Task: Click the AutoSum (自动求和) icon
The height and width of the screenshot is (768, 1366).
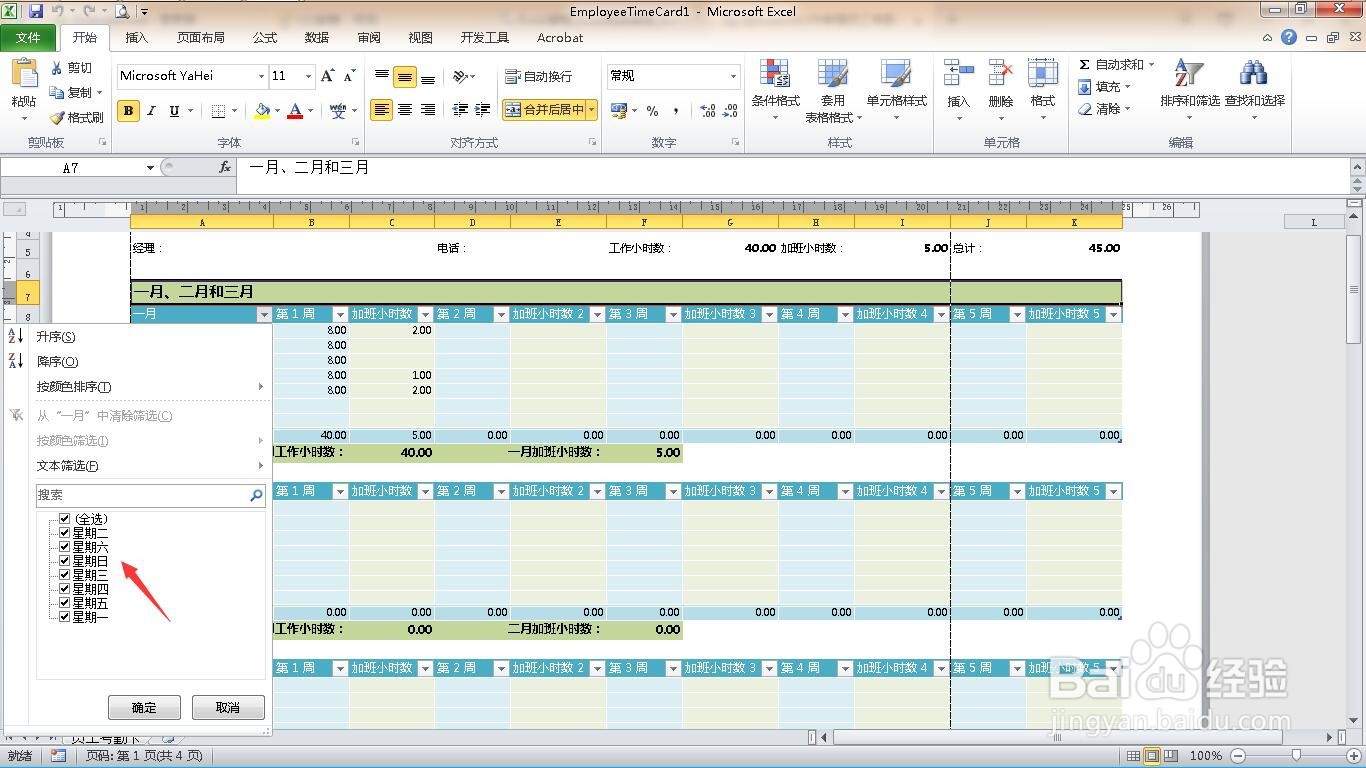Action: click(x=1085, y=64)
